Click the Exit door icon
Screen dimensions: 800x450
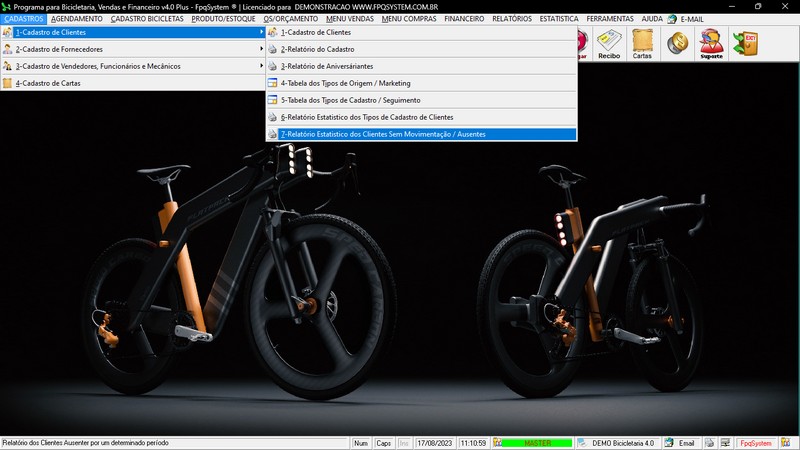pyautogui.click(x=745, y=44)
